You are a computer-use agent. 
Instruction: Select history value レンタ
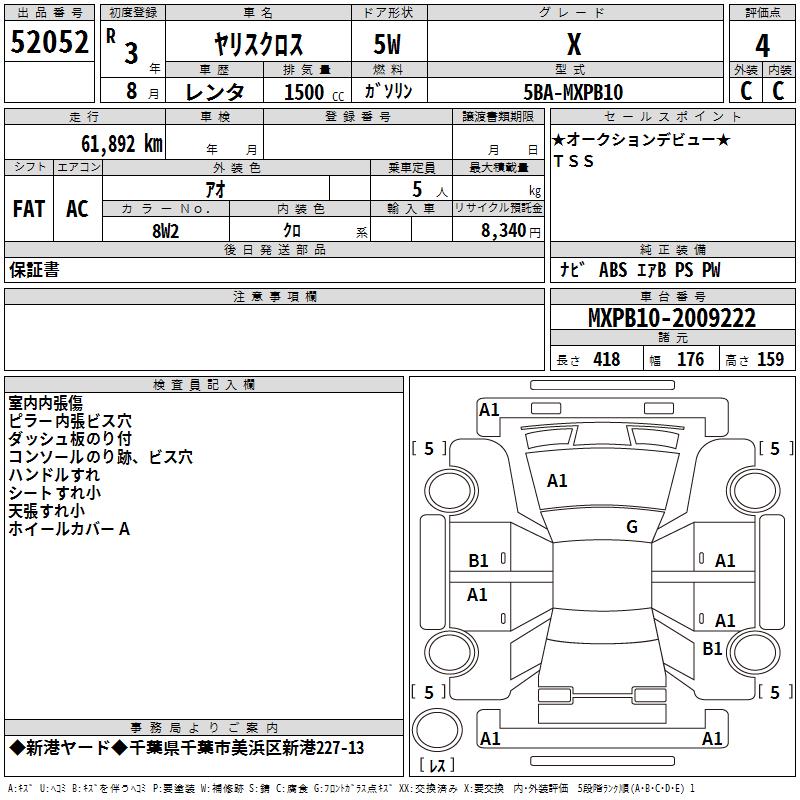(215, 92)
